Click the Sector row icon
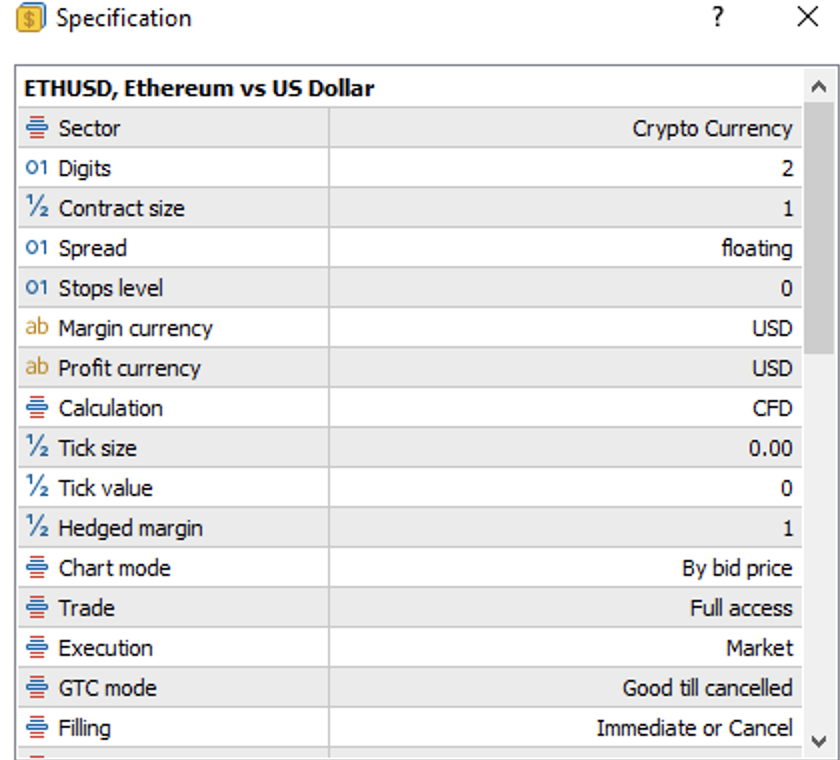 (37, 128)
